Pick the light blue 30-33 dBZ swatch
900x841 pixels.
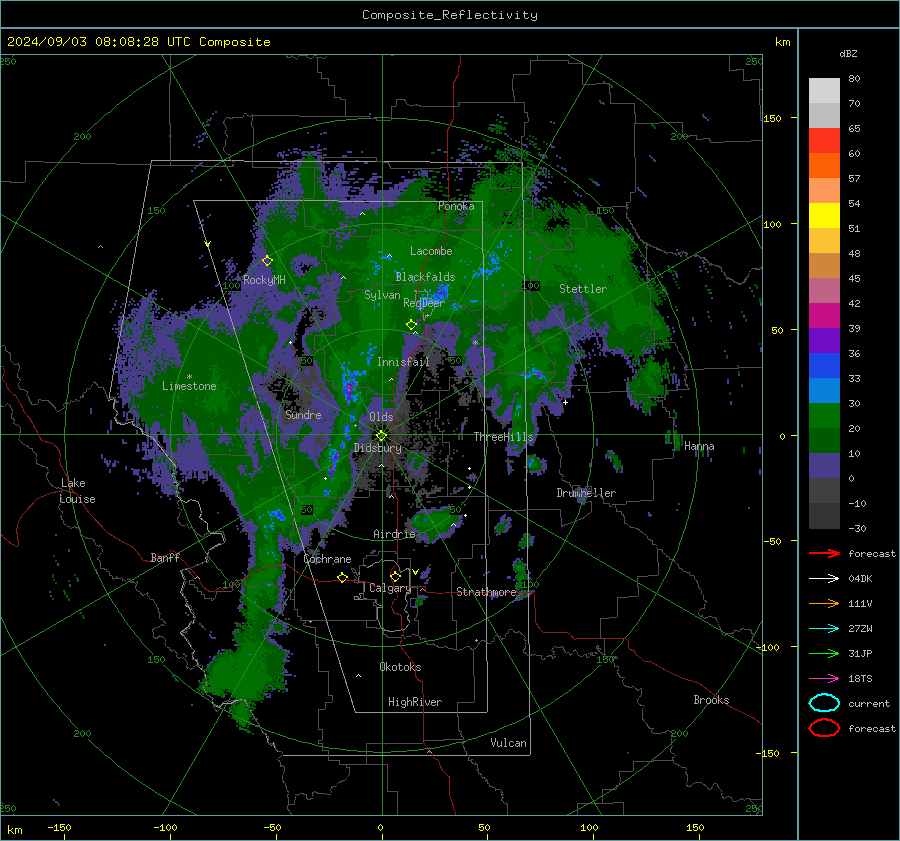tap(824, 391)
